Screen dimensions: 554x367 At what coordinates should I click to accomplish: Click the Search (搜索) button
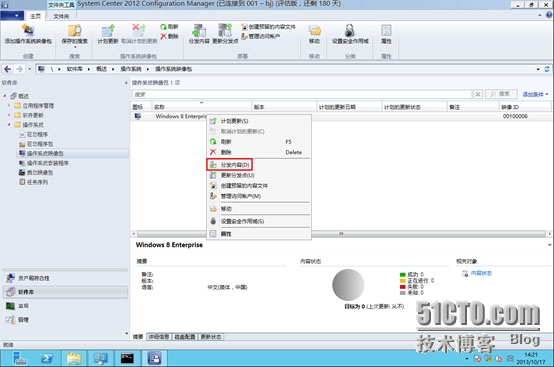coord(501,94)
